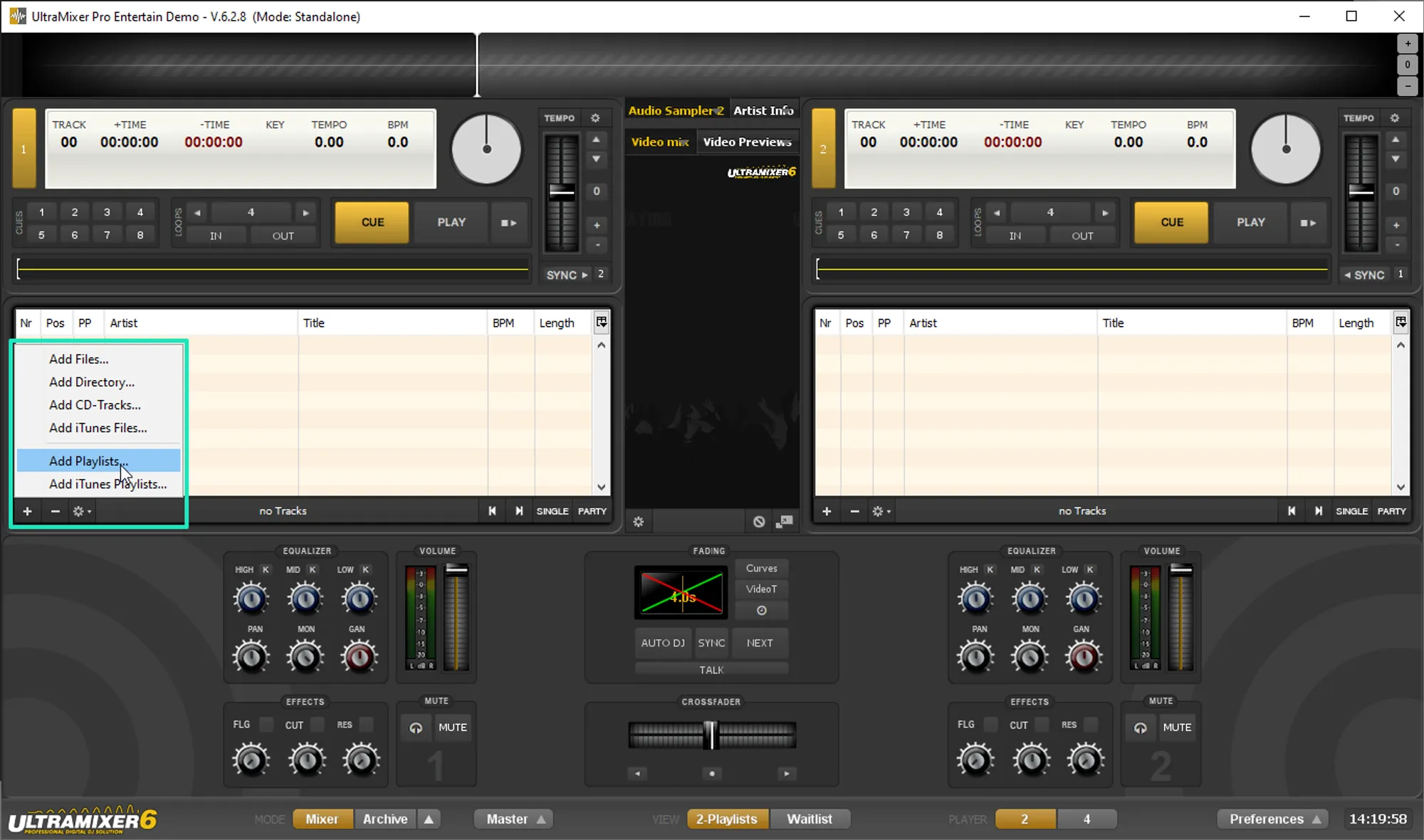Switch to the Artist Info tab
Viewport: 1424px width, 840px height.
763,110
